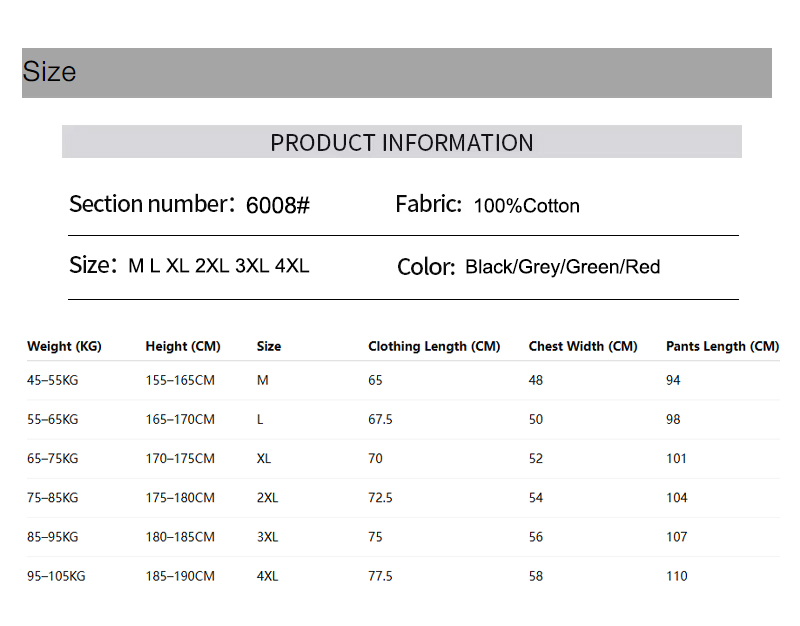This screenshot has width=800, height=626.
Task: Click the Size section header
Action: click(50, 72)
